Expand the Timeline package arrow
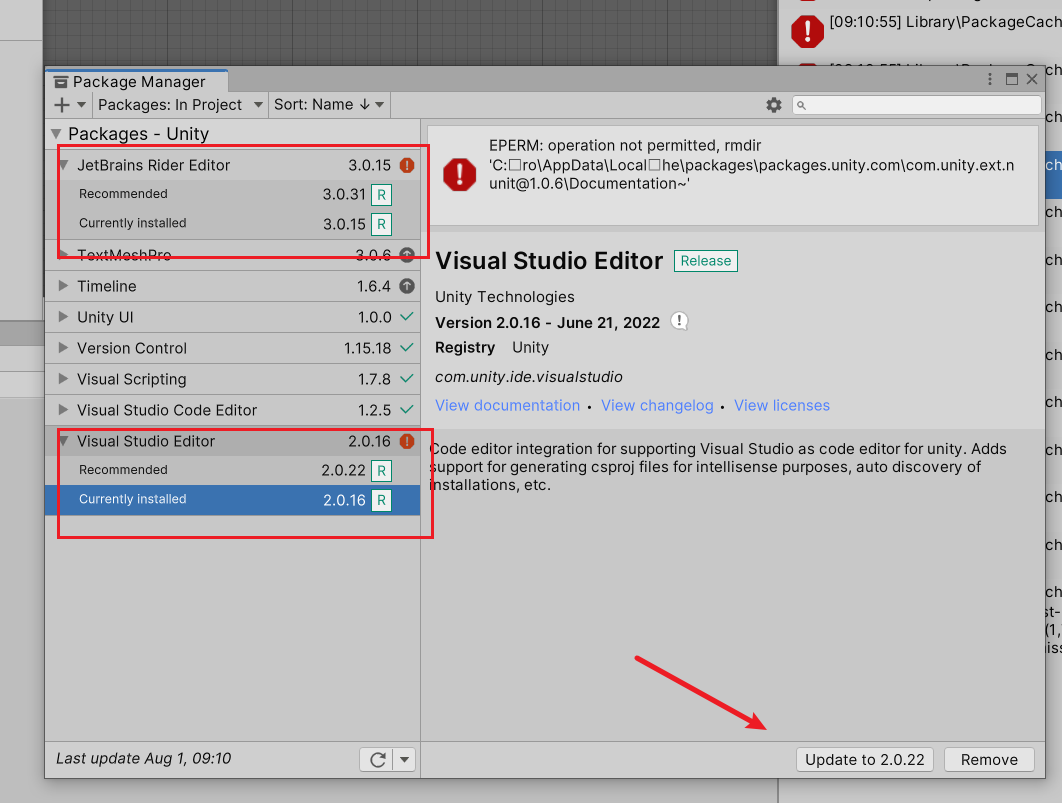 [x=63, y=286]
